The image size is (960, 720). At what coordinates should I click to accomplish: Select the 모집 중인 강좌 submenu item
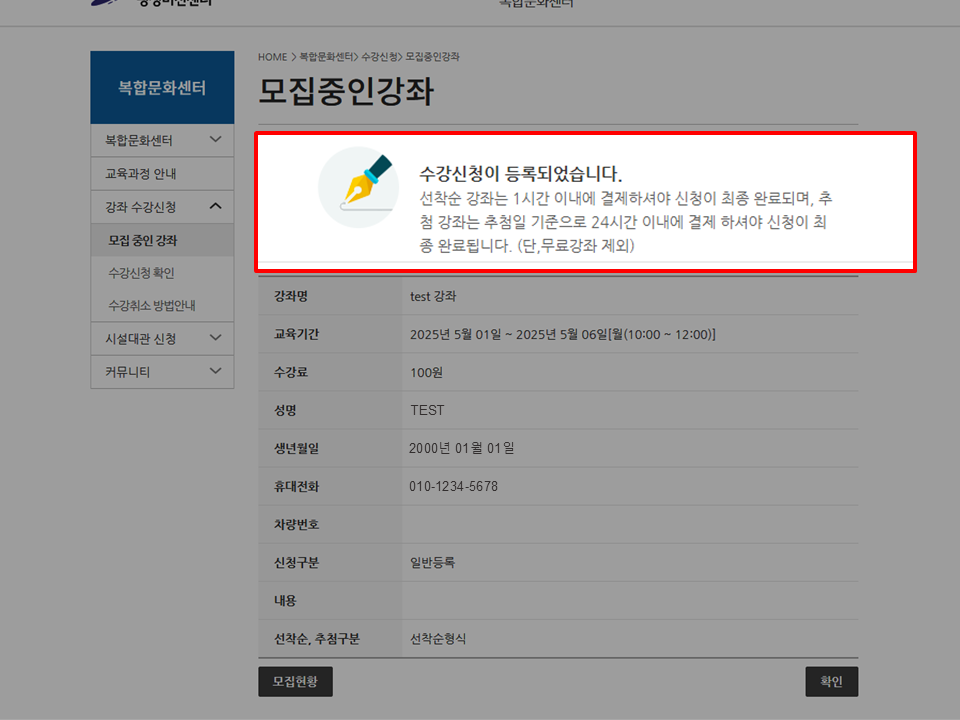162,240
